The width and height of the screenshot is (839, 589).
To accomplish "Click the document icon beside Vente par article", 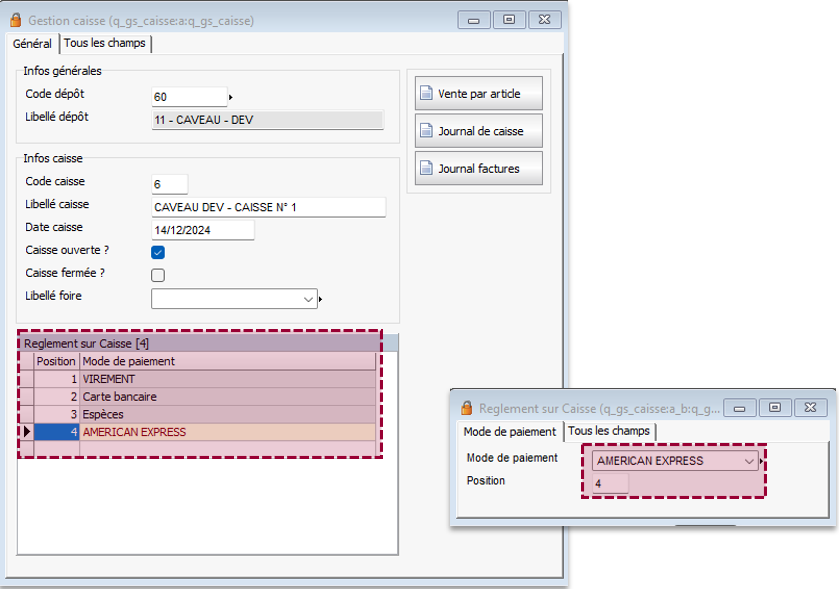I will (x=426, y=94).
